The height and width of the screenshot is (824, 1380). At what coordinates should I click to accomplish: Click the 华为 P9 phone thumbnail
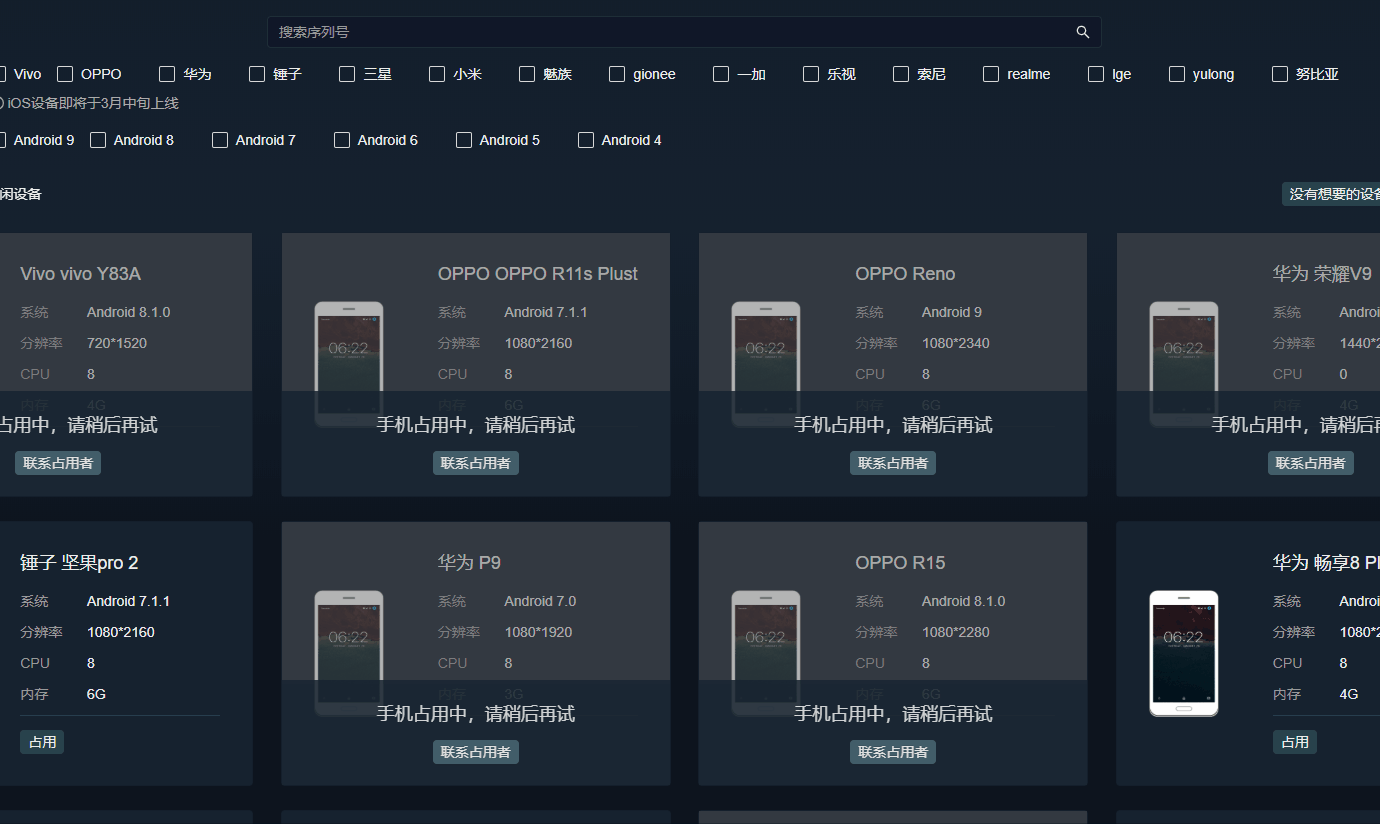(x=349, y=653)
